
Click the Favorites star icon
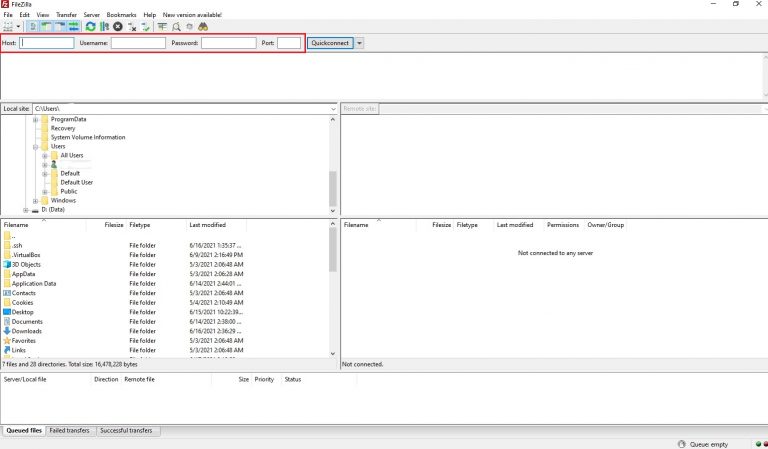[x=7, y=341]
